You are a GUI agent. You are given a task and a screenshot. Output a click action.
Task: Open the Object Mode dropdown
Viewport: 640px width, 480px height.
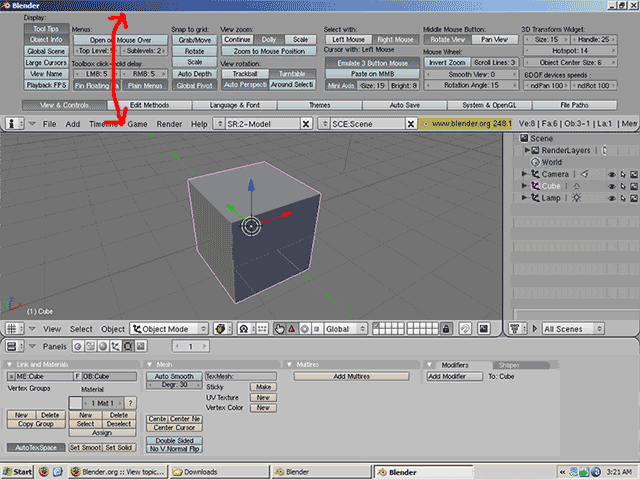(x=169, y=329)
